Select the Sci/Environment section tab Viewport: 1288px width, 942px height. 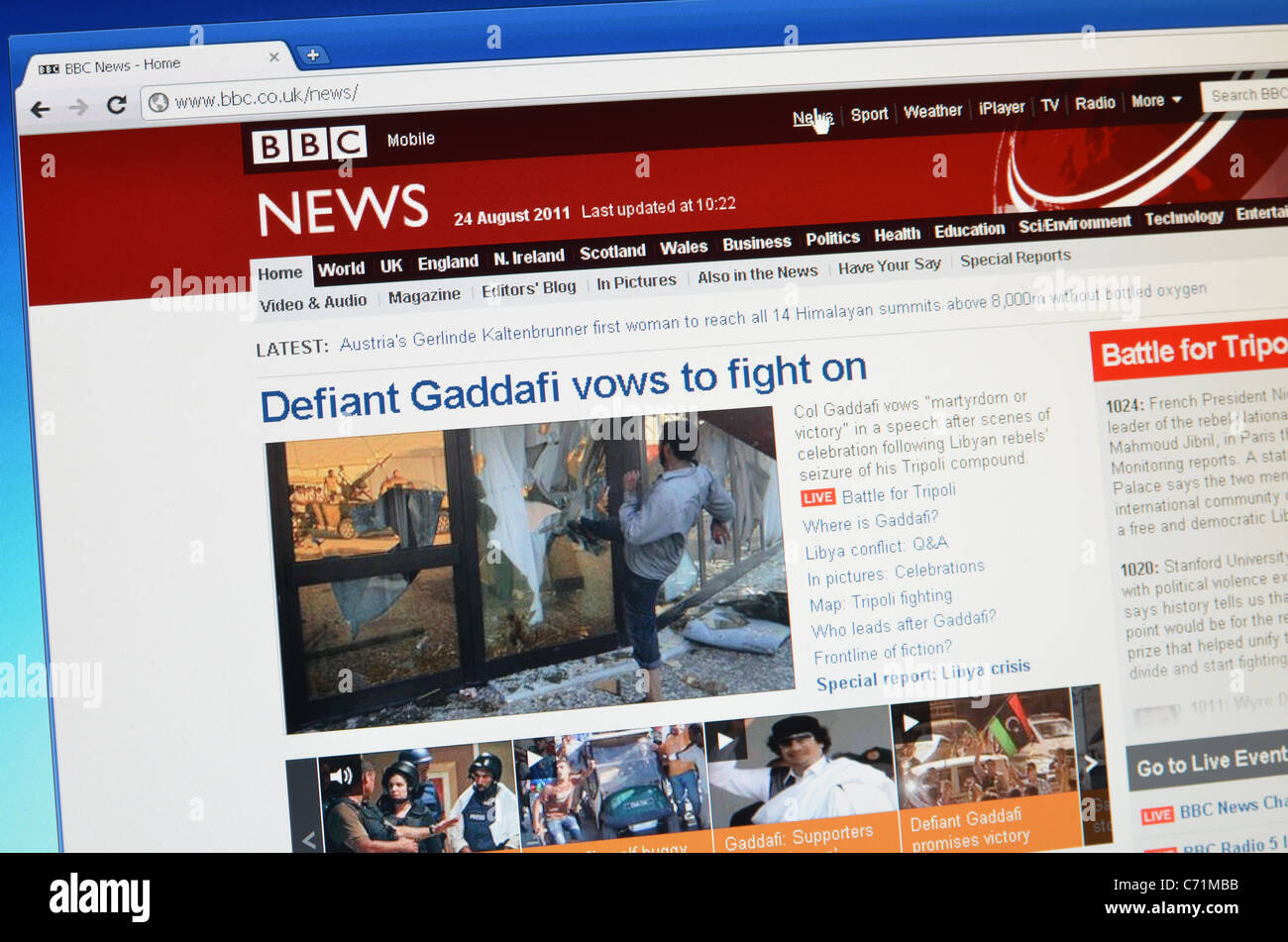click(1074, 224)
